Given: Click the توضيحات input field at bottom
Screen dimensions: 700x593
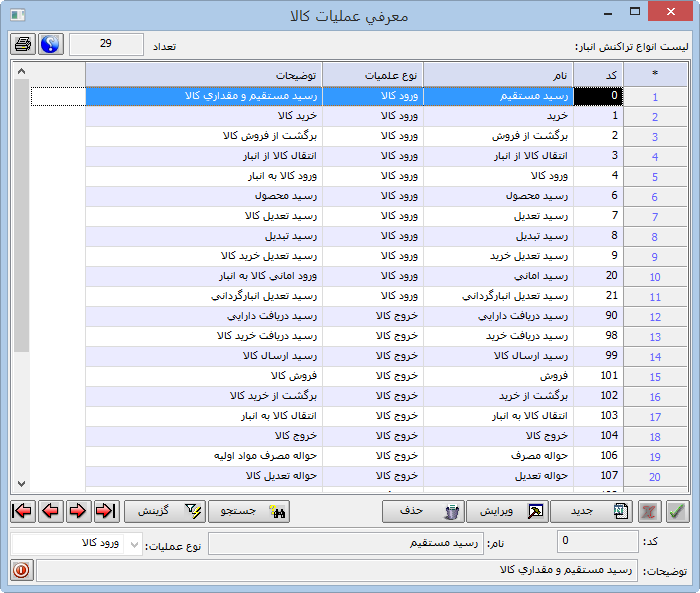Looking at the screenshot, I should coord(337,570).
